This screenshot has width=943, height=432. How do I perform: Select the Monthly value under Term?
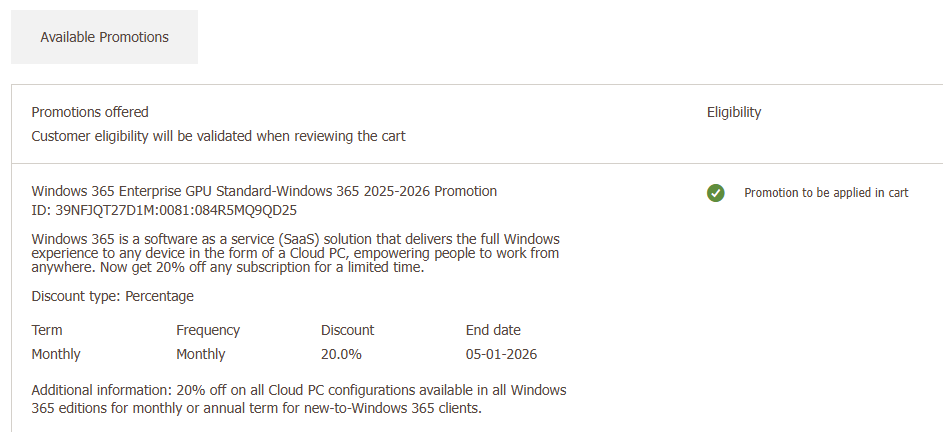pos(56,354)
